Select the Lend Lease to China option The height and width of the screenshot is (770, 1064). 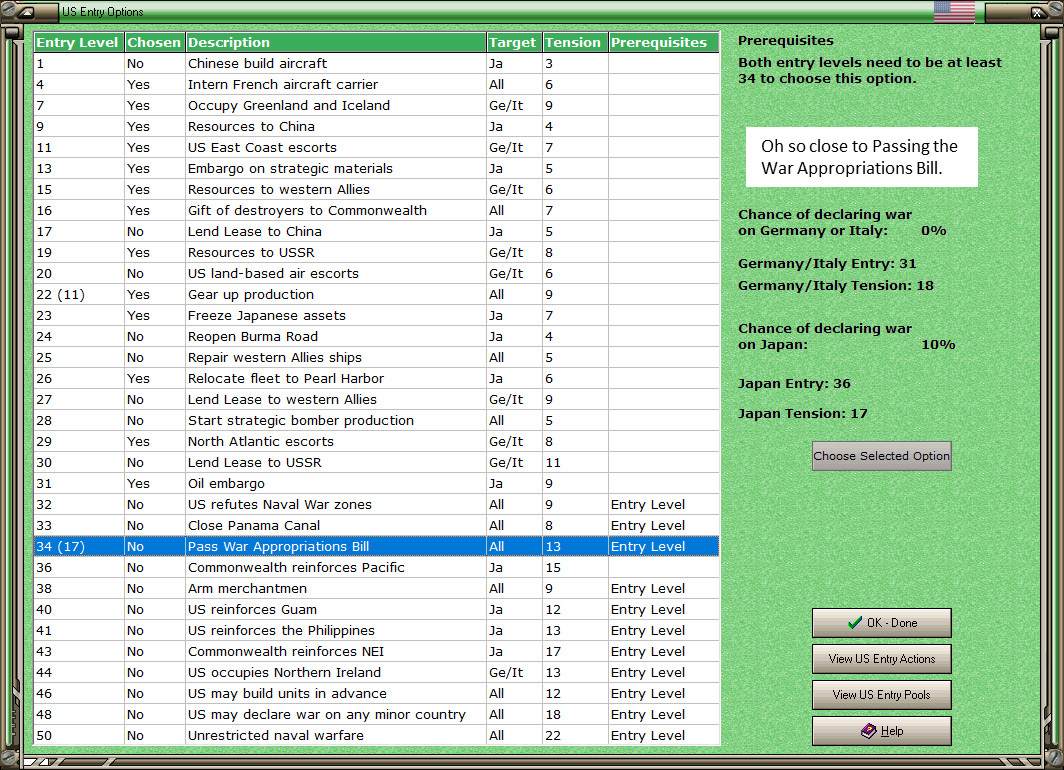click(377, 231)
